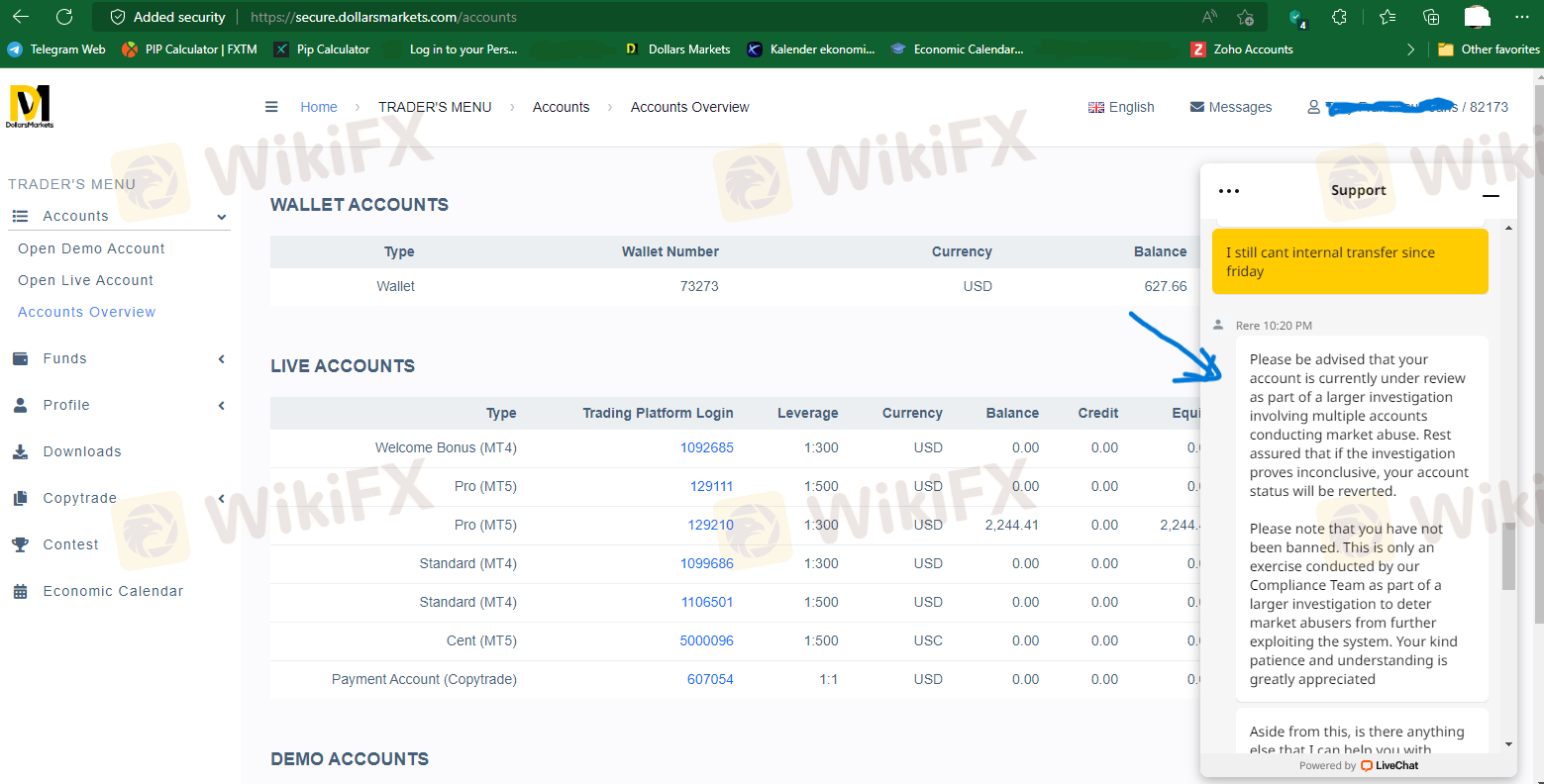Open the Economic Calendar menu item

(113, 591)
